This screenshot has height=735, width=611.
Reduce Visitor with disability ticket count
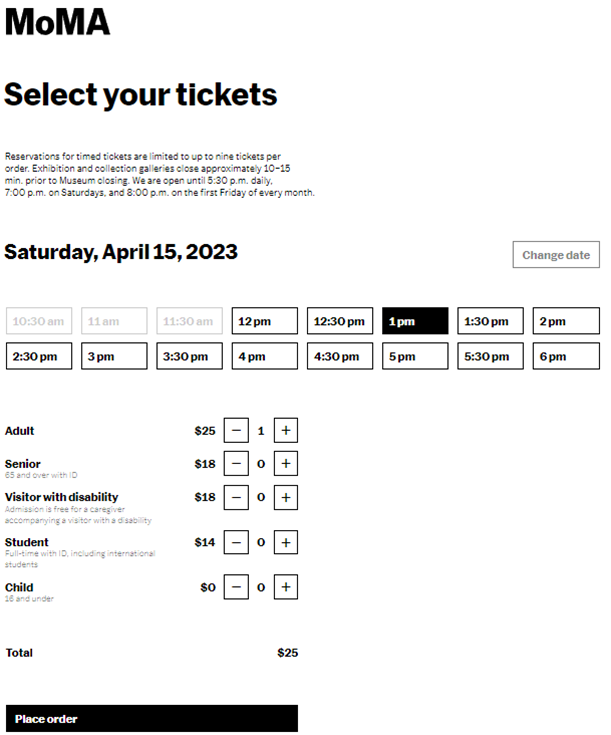coord(236,497)
